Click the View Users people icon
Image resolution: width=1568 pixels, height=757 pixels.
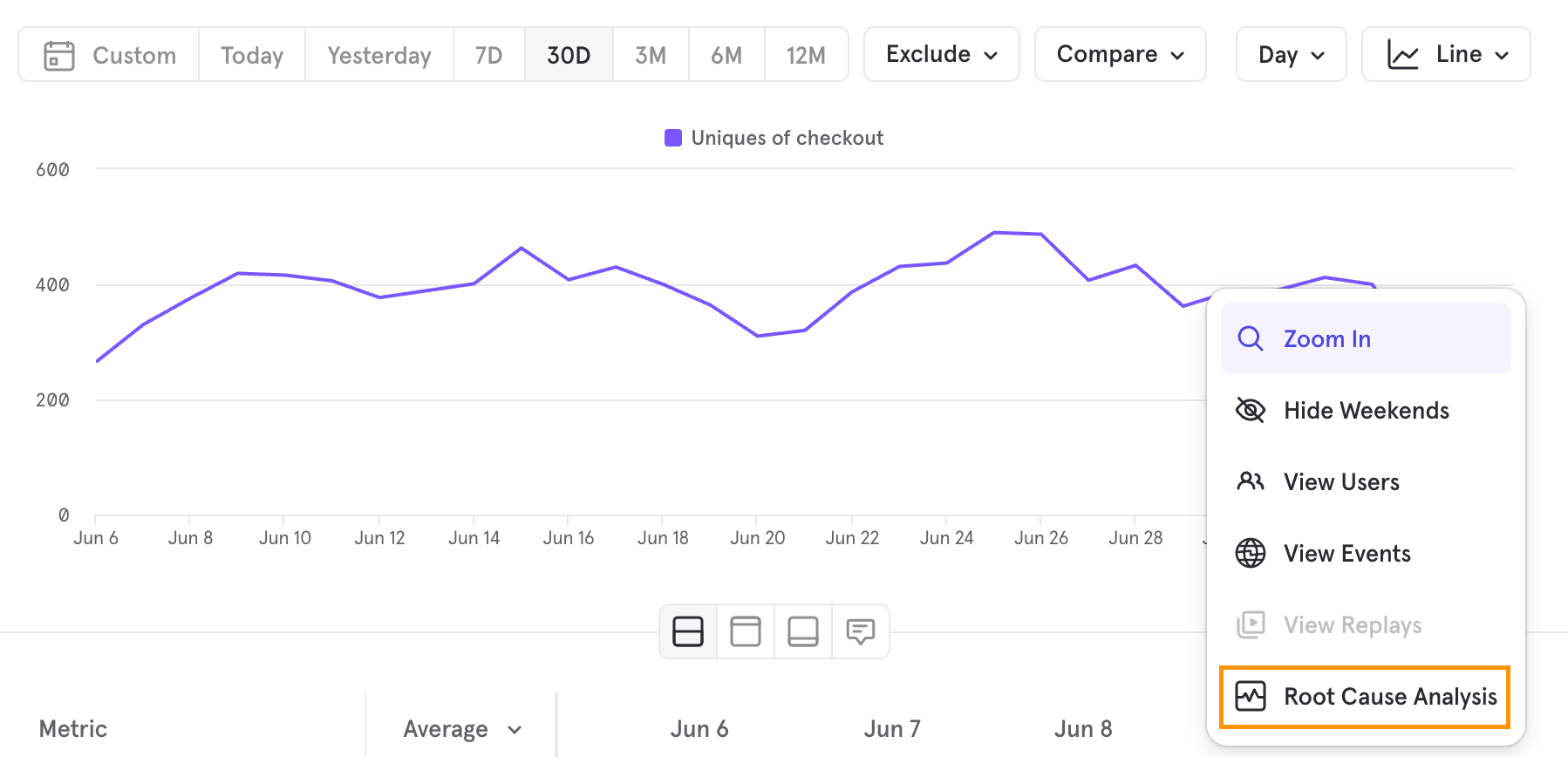pos(1251,481)
